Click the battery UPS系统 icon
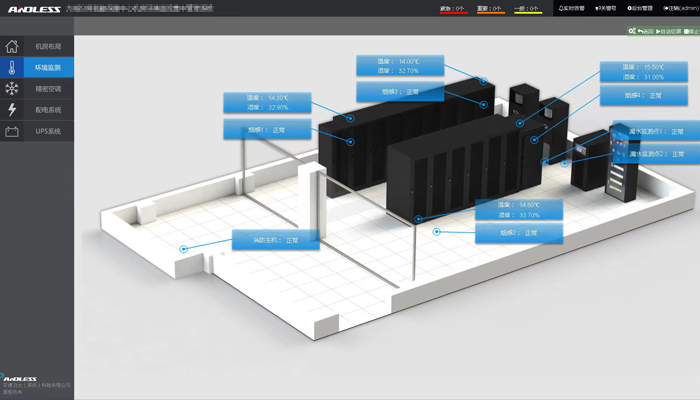 click(x=12, y=131)
